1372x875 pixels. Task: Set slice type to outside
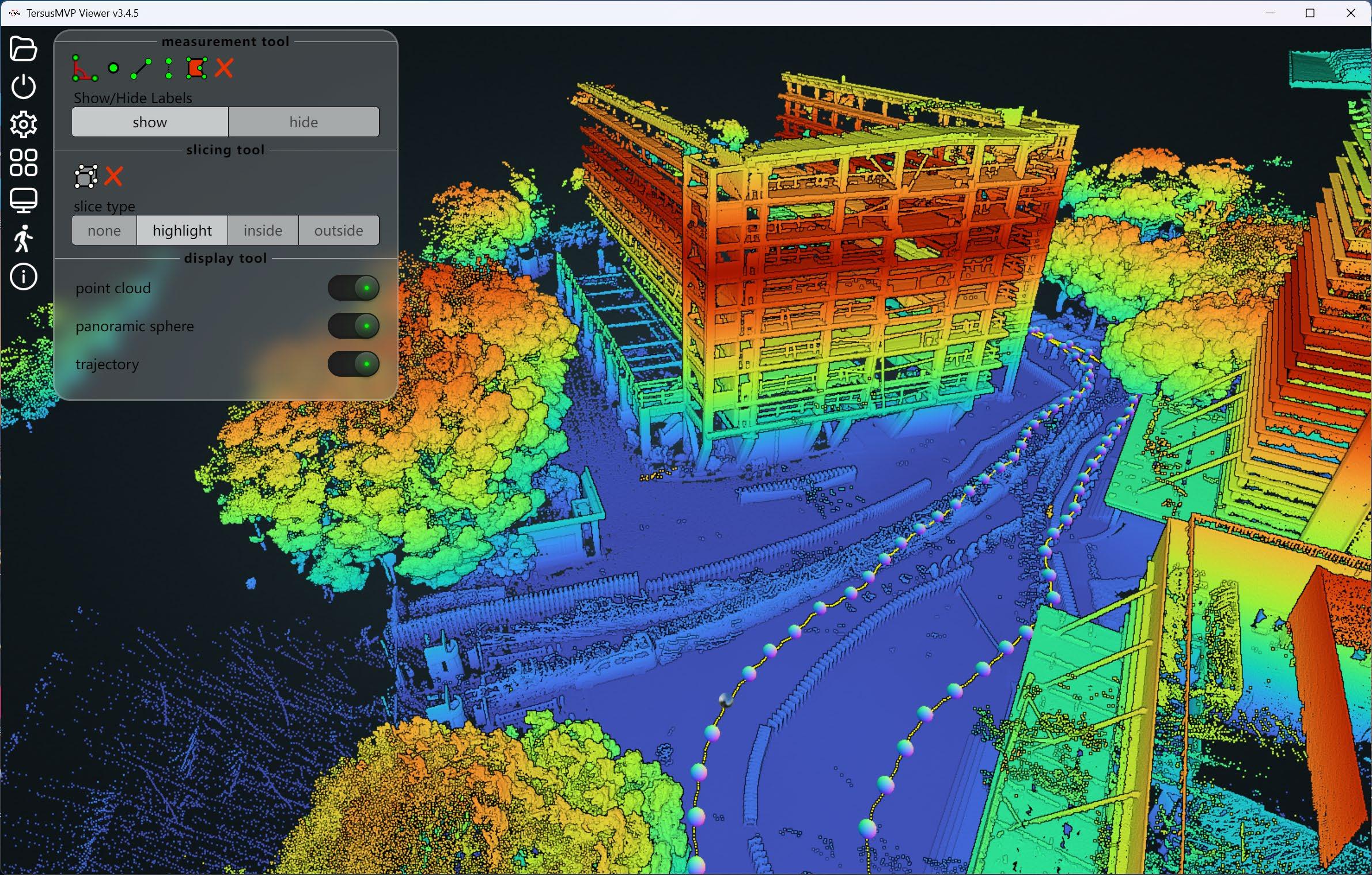pyautogui.click(x=339, y=230)
